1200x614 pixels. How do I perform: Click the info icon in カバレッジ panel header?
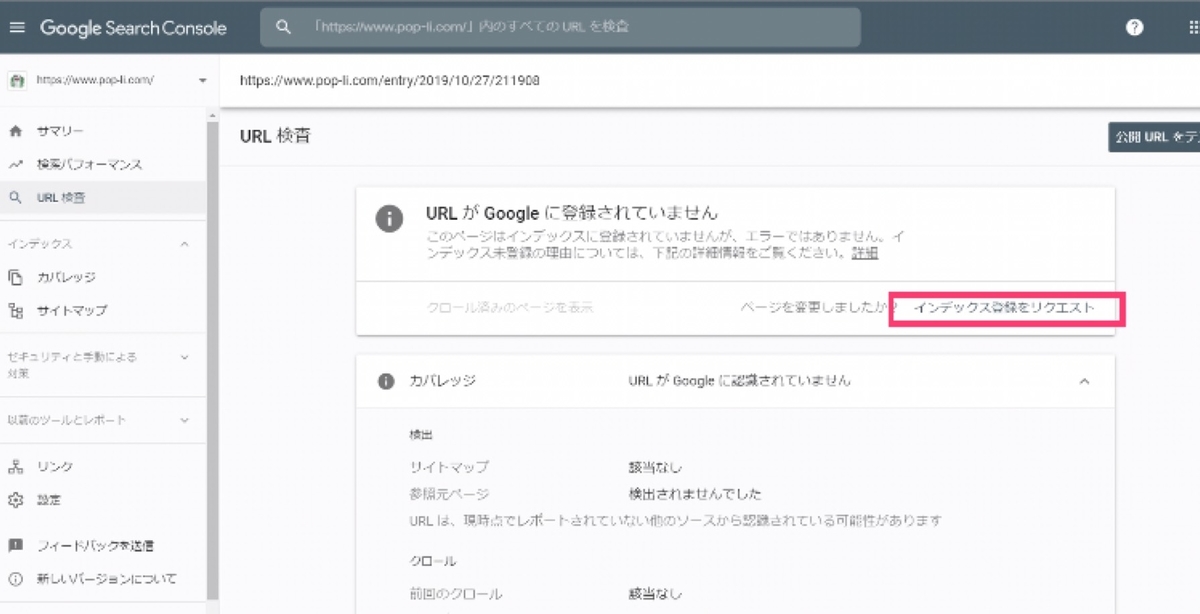[x=386, y=381]
